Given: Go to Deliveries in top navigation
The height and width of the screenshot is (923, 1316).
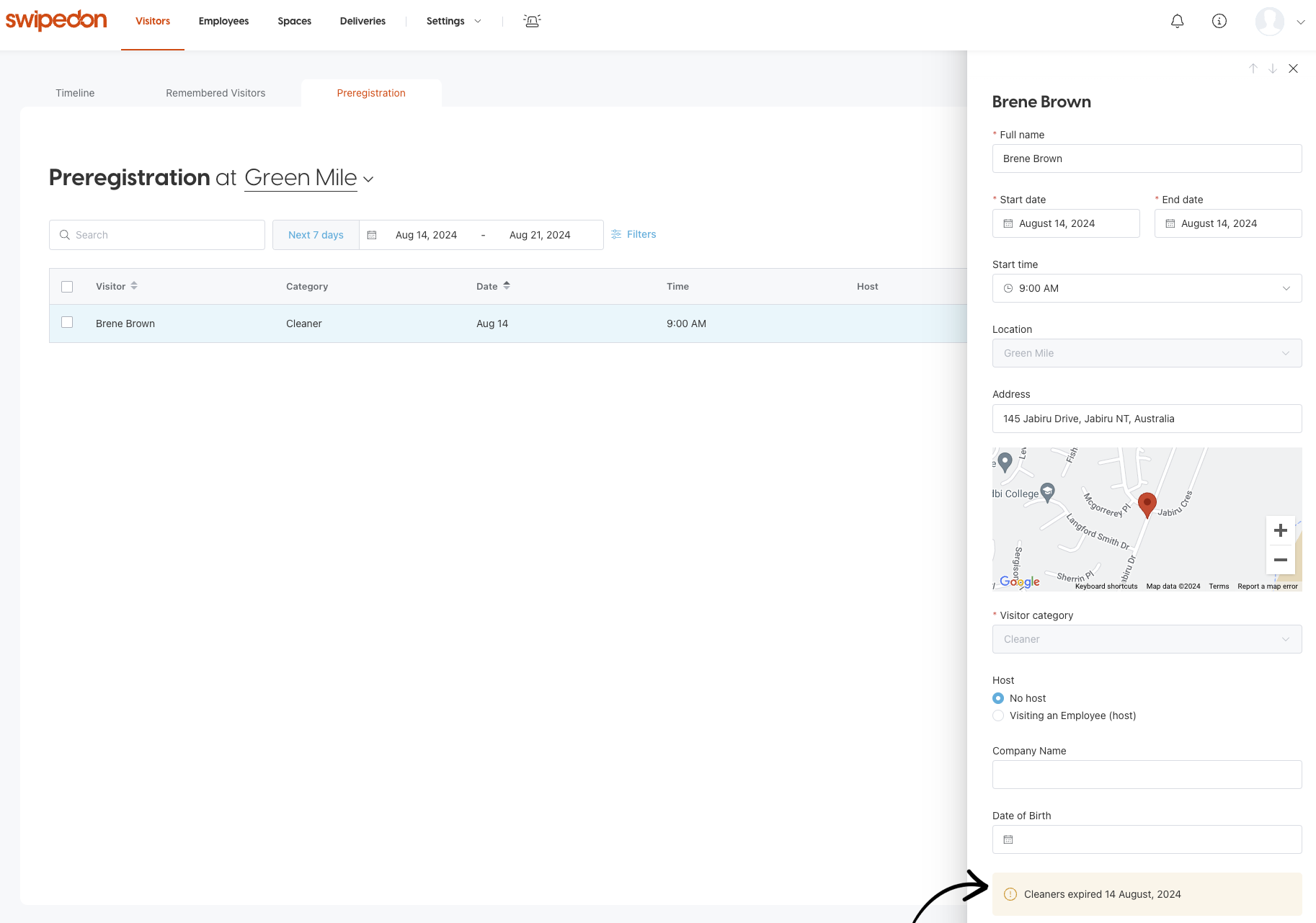Looking at the screenshot, I should coord(363,21).
